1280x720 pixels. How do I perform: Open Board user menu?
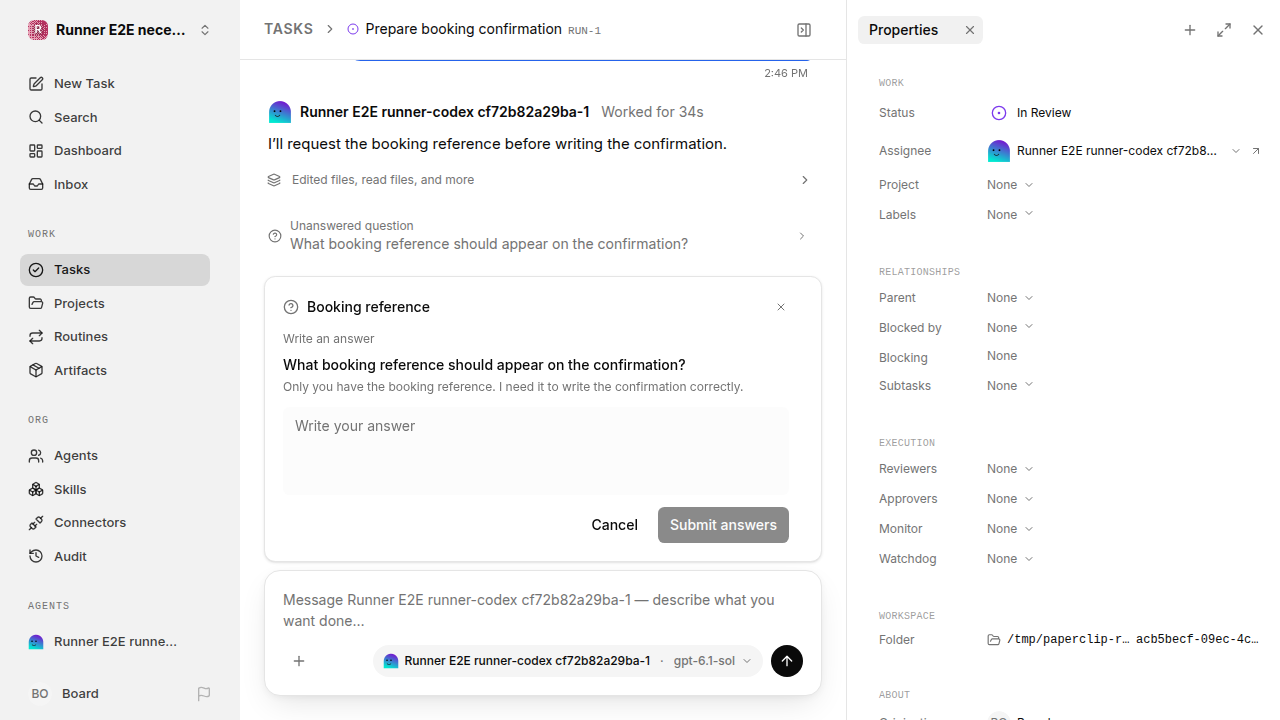point(105,694)
